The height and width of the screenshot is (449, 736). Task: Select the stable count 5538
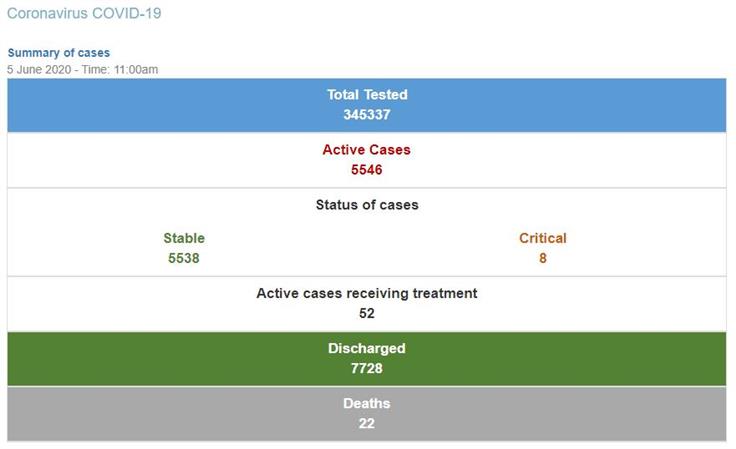(184, 258)
